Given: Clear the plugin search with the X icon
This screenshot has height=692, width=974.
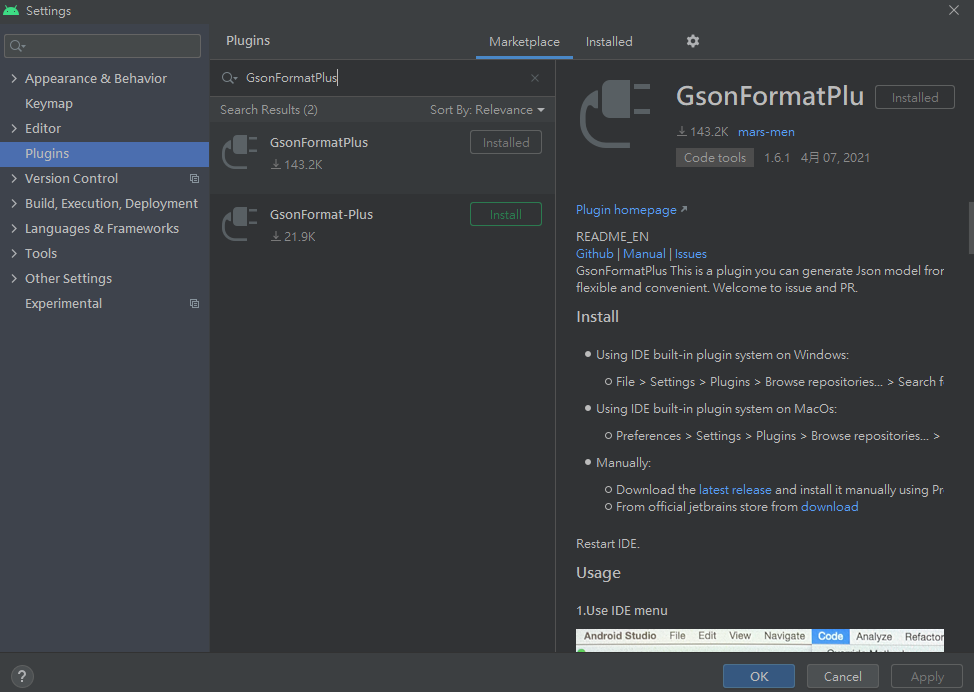Looking at the screenshot, I should point(535,78).
